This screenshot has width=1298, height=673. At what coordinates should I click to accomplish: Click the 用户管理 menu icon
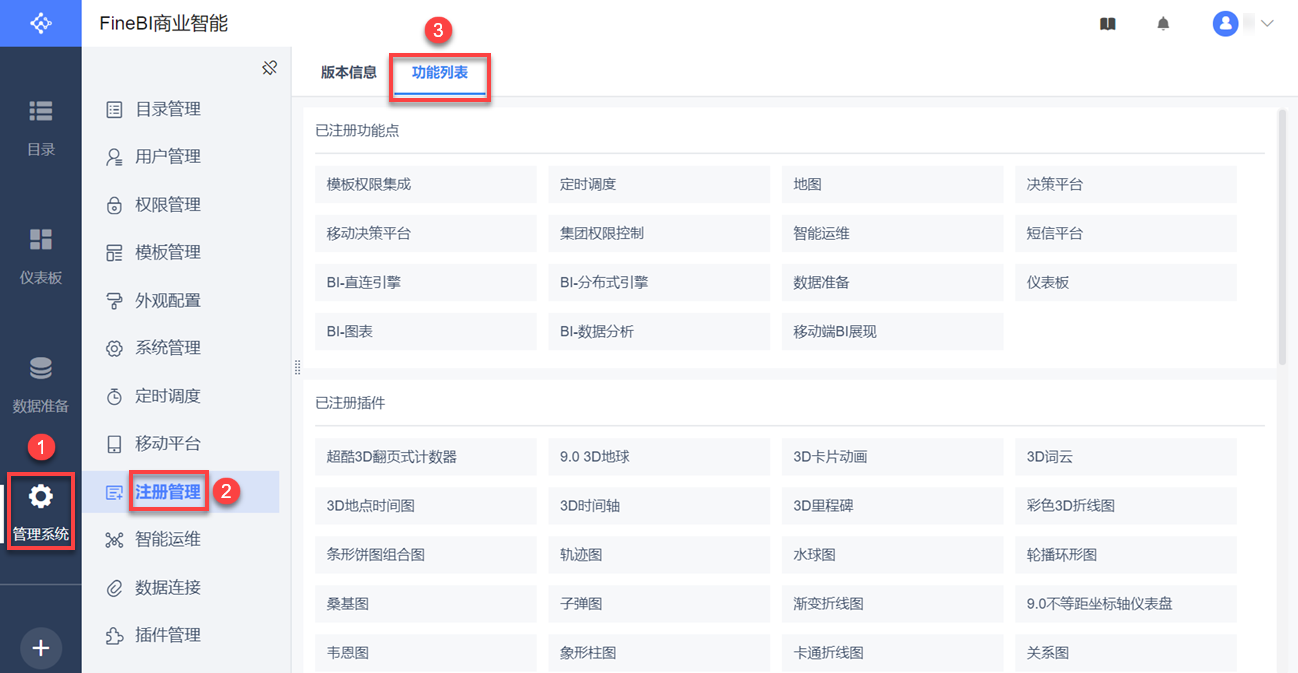[114, 157]
